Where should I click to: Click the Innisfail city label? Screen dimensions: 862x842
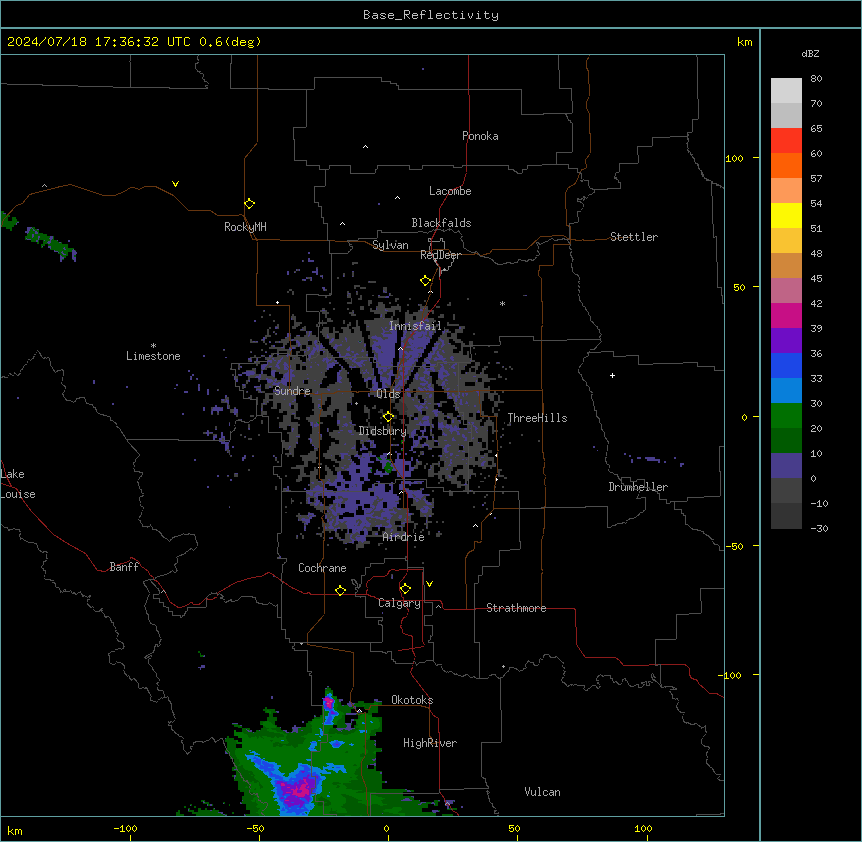click(415, 326)
